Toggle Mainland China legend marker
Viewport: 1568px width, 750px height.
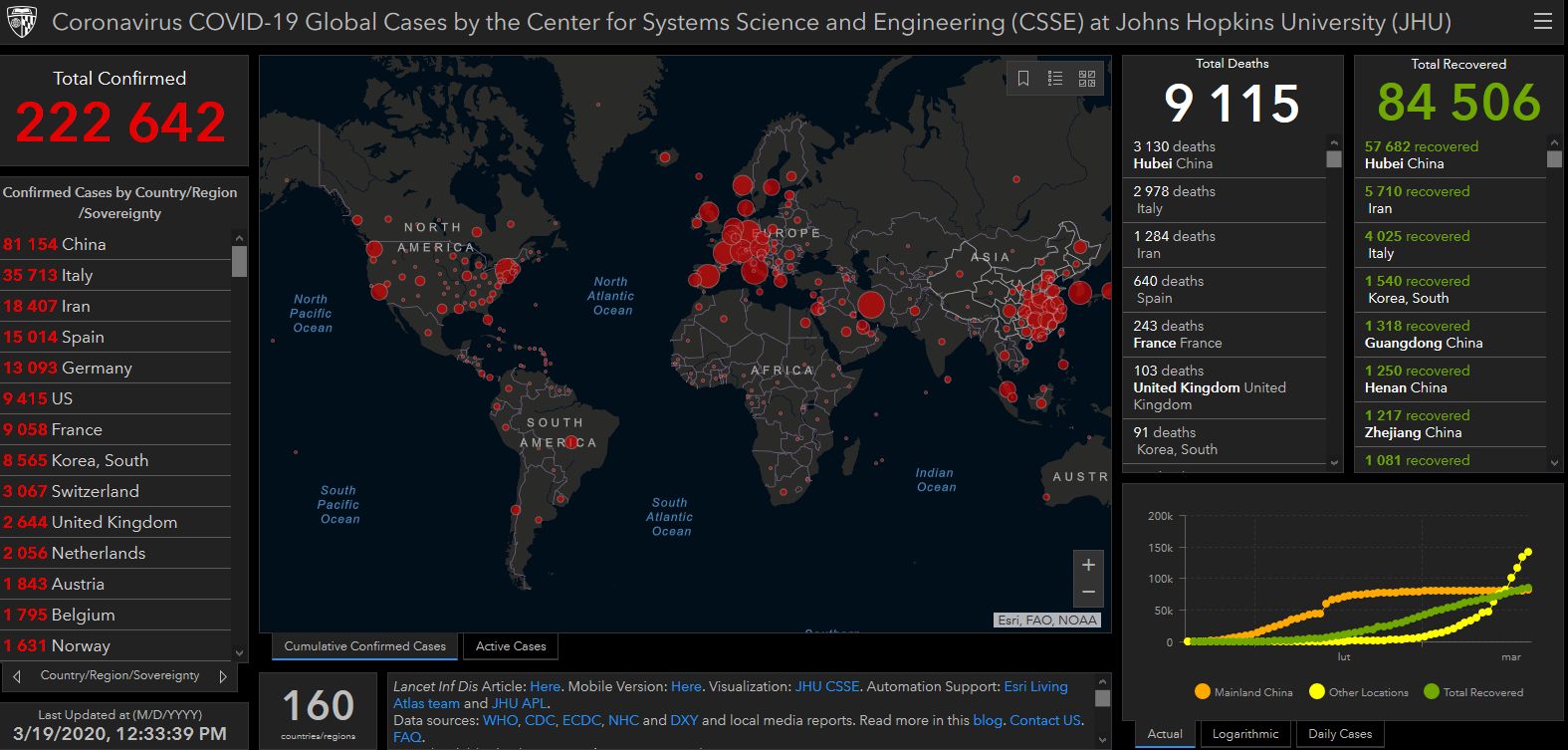click(1203, 691)
